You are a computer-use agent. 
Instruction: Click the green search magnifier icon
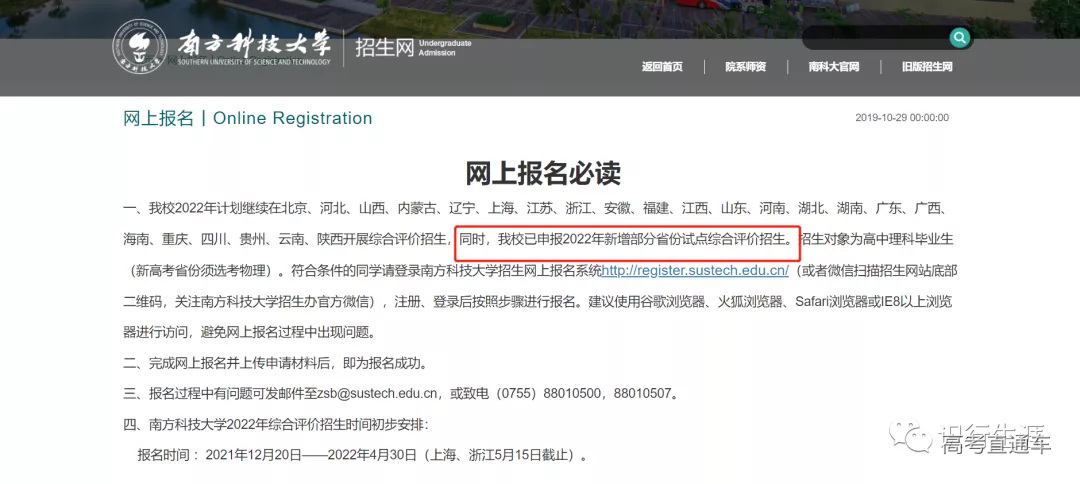[x=959, y=38]
